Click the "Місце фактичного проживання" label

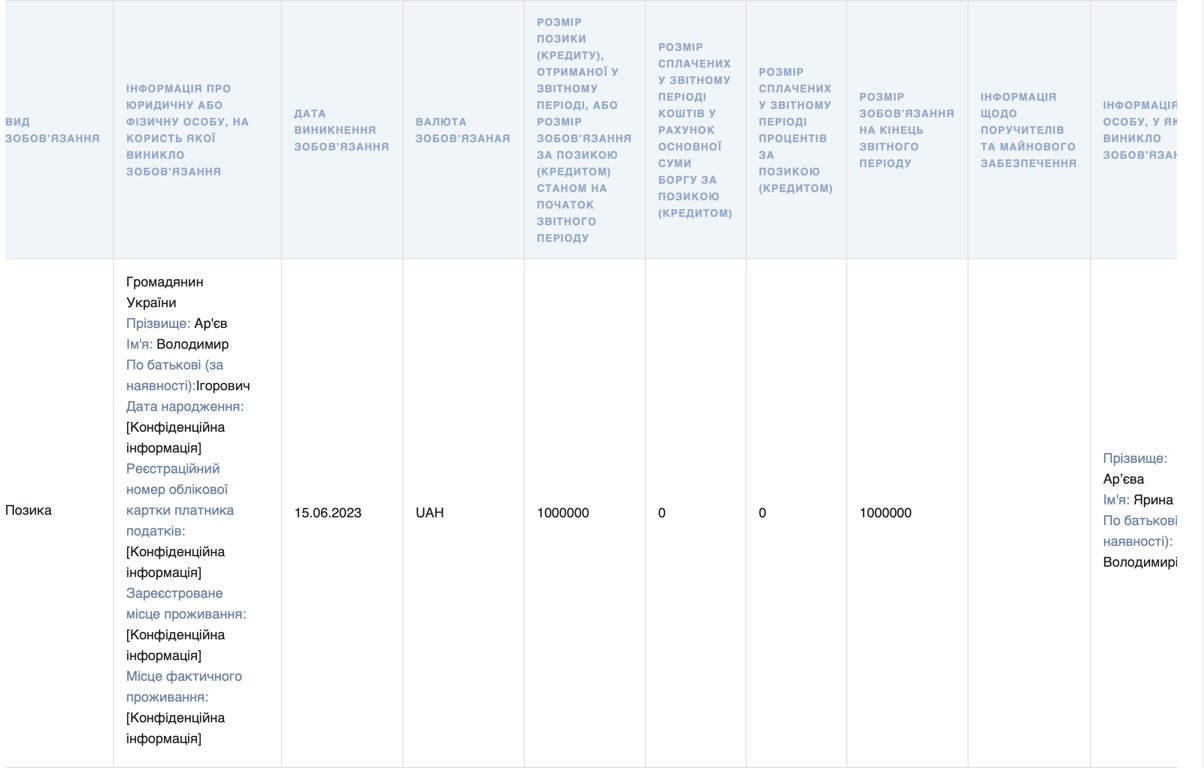click(x=184, y=687)
